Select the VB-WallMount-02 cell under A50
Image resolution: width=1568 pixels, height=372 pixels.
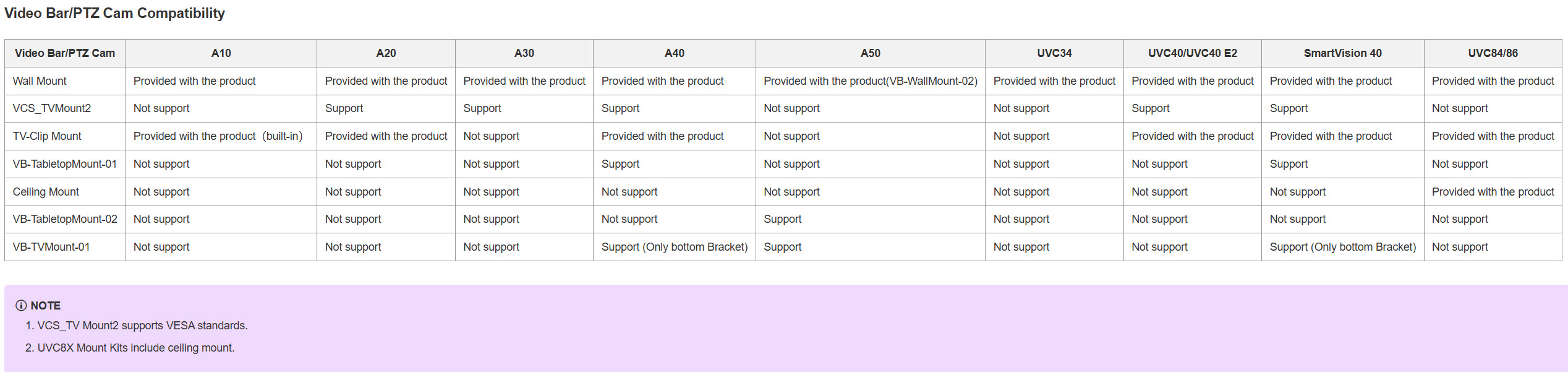[871, 81]
